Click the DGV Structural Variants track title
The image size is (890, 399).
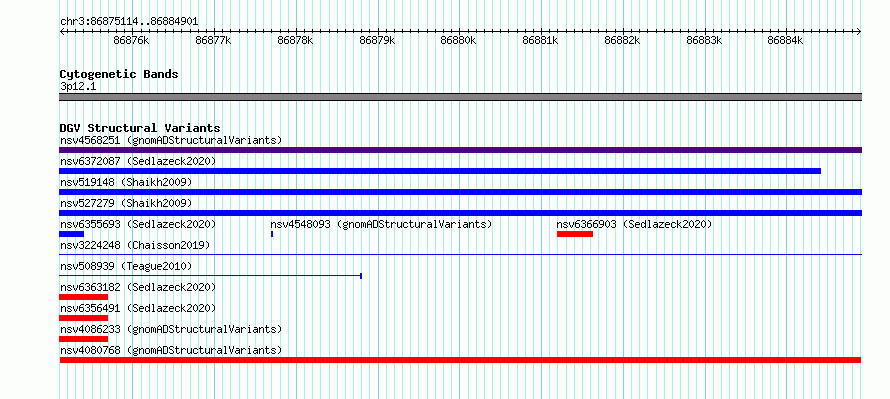tap(140, 128)
